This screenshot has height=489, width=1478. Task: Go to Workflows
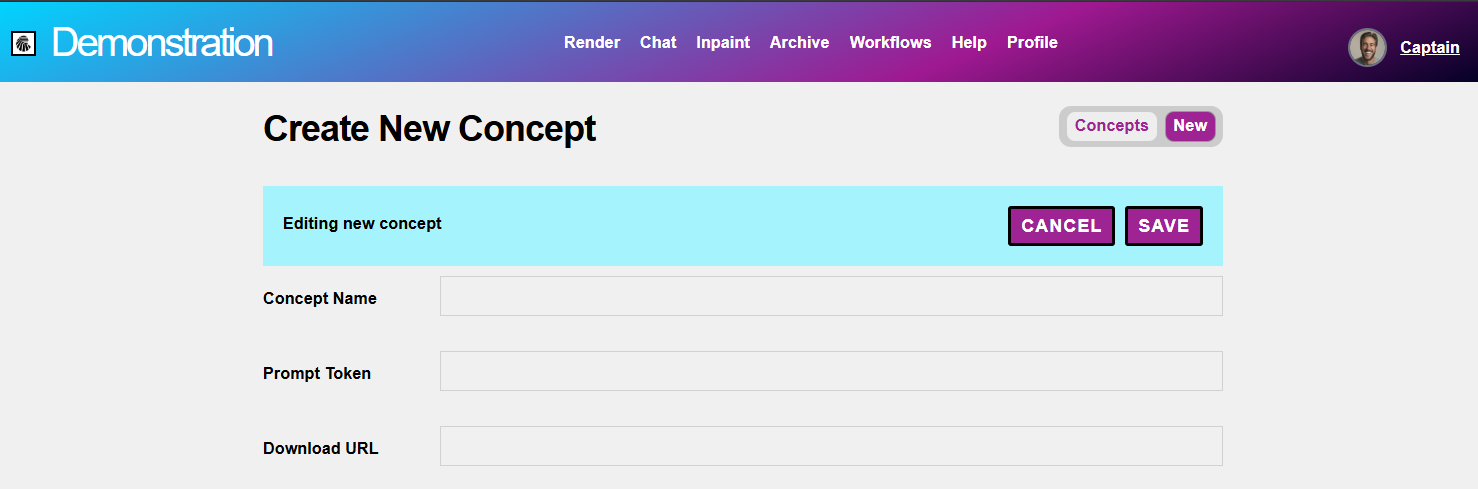pos(890,42)
